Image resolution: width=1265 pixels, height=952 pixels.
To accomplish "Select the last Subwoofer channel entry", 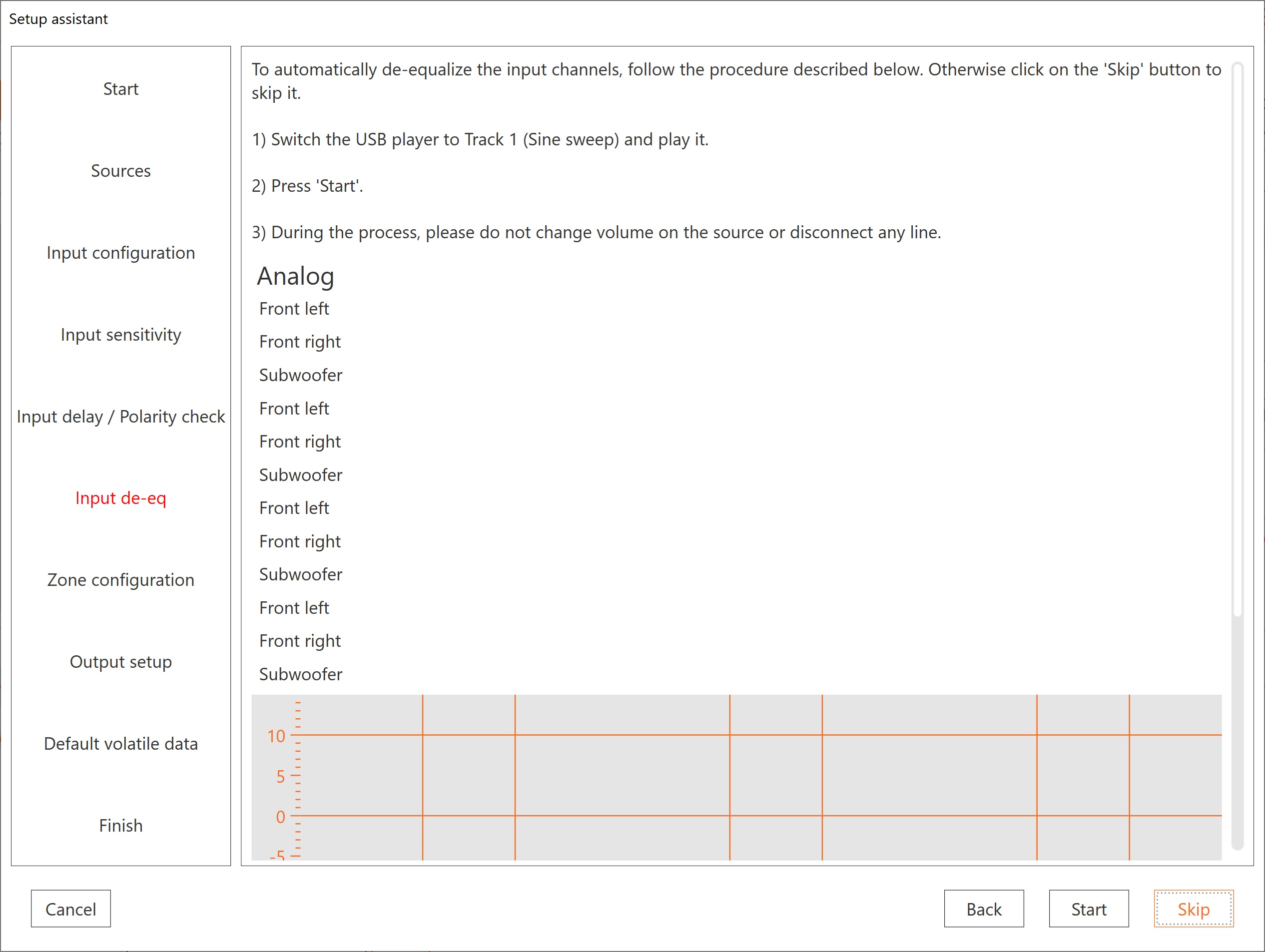I will click(x=301, y=674).
